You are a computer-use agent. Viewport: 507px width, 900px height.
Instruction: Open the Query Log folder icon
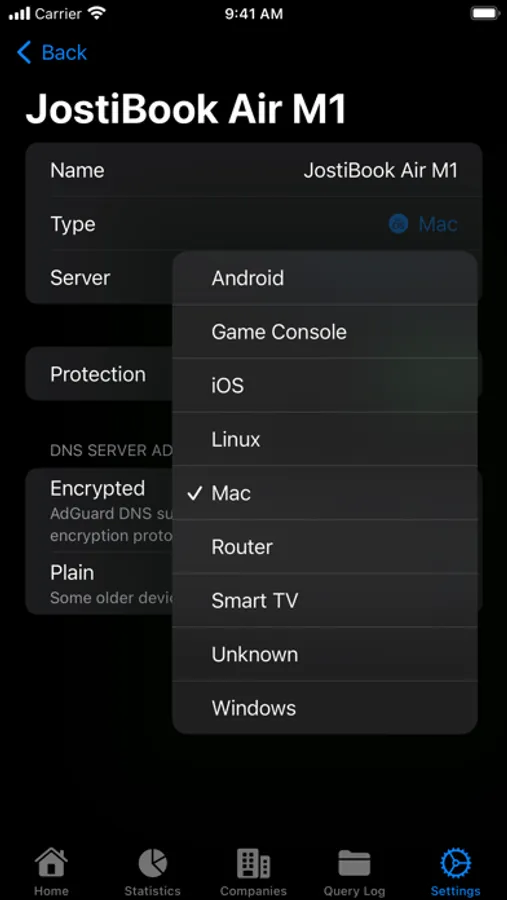pos(354,863)
